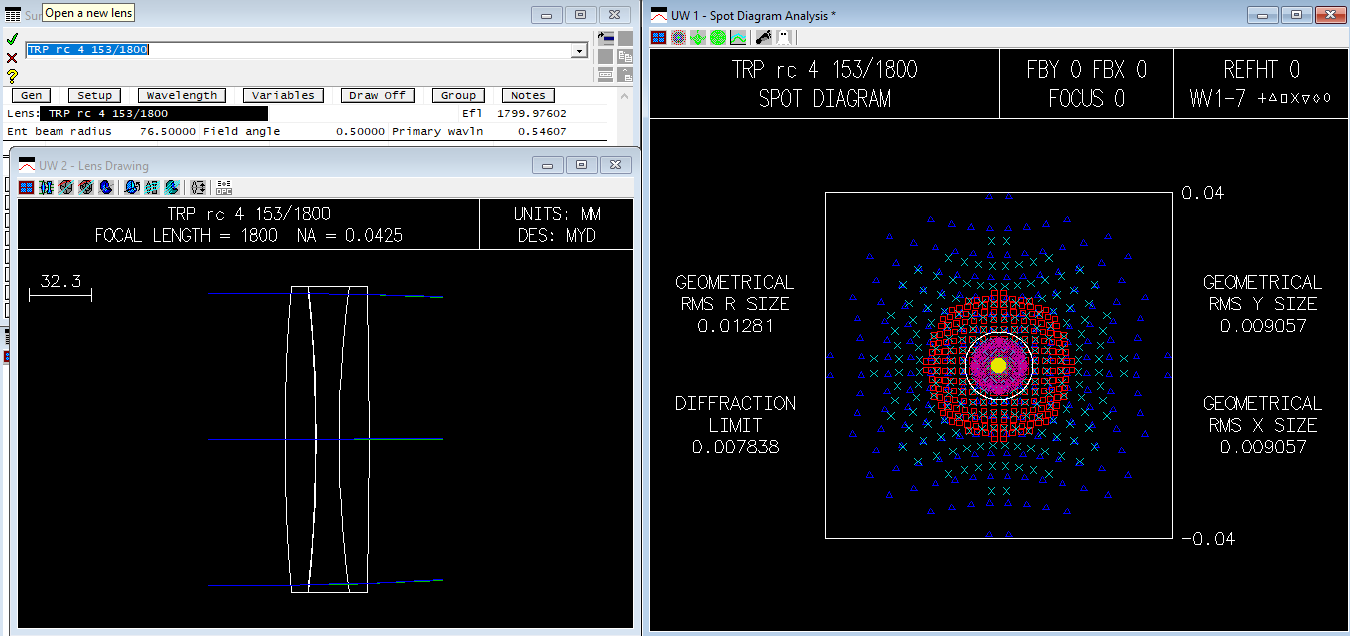Expand the lens name command dropdown arrow
This screenshot has width=1350, height=636.
pos(579,51)
